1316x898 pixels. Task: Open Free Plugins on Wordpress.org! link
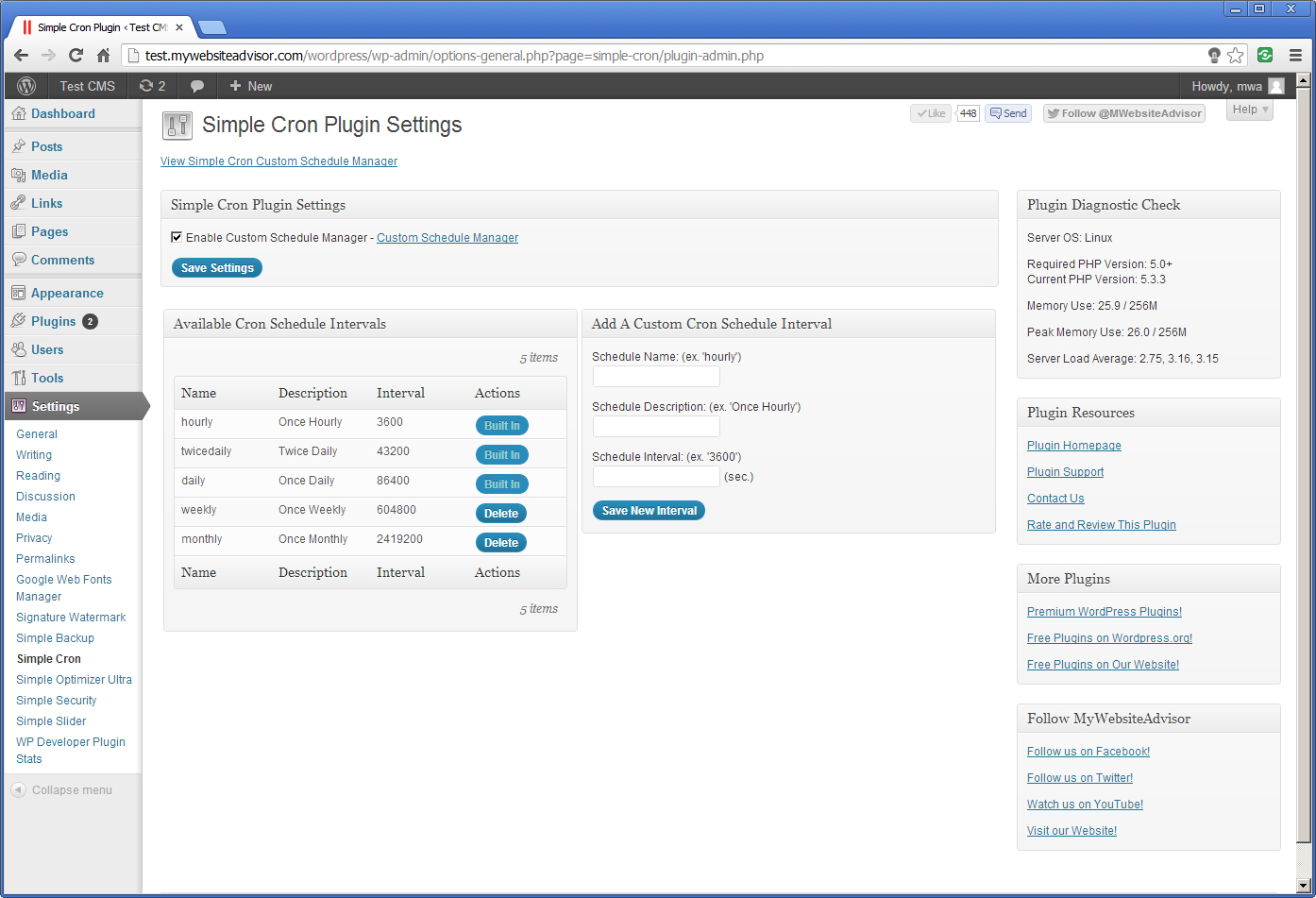coord(1109,638)
